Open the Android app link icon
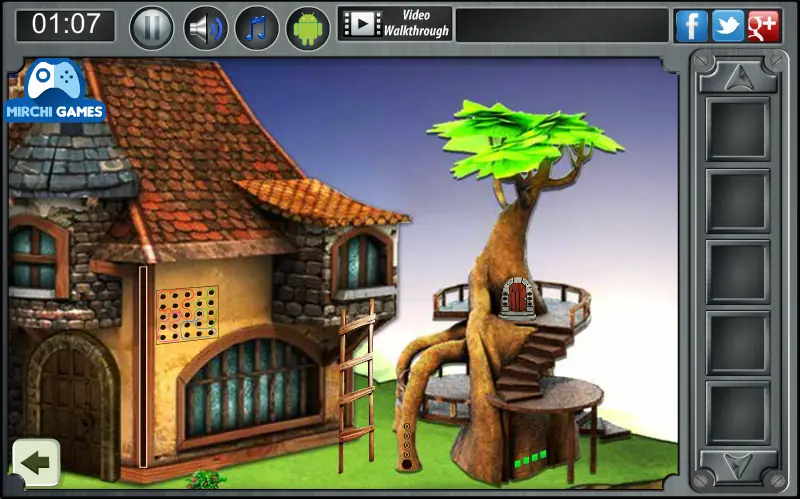 (x=308, y=28)
